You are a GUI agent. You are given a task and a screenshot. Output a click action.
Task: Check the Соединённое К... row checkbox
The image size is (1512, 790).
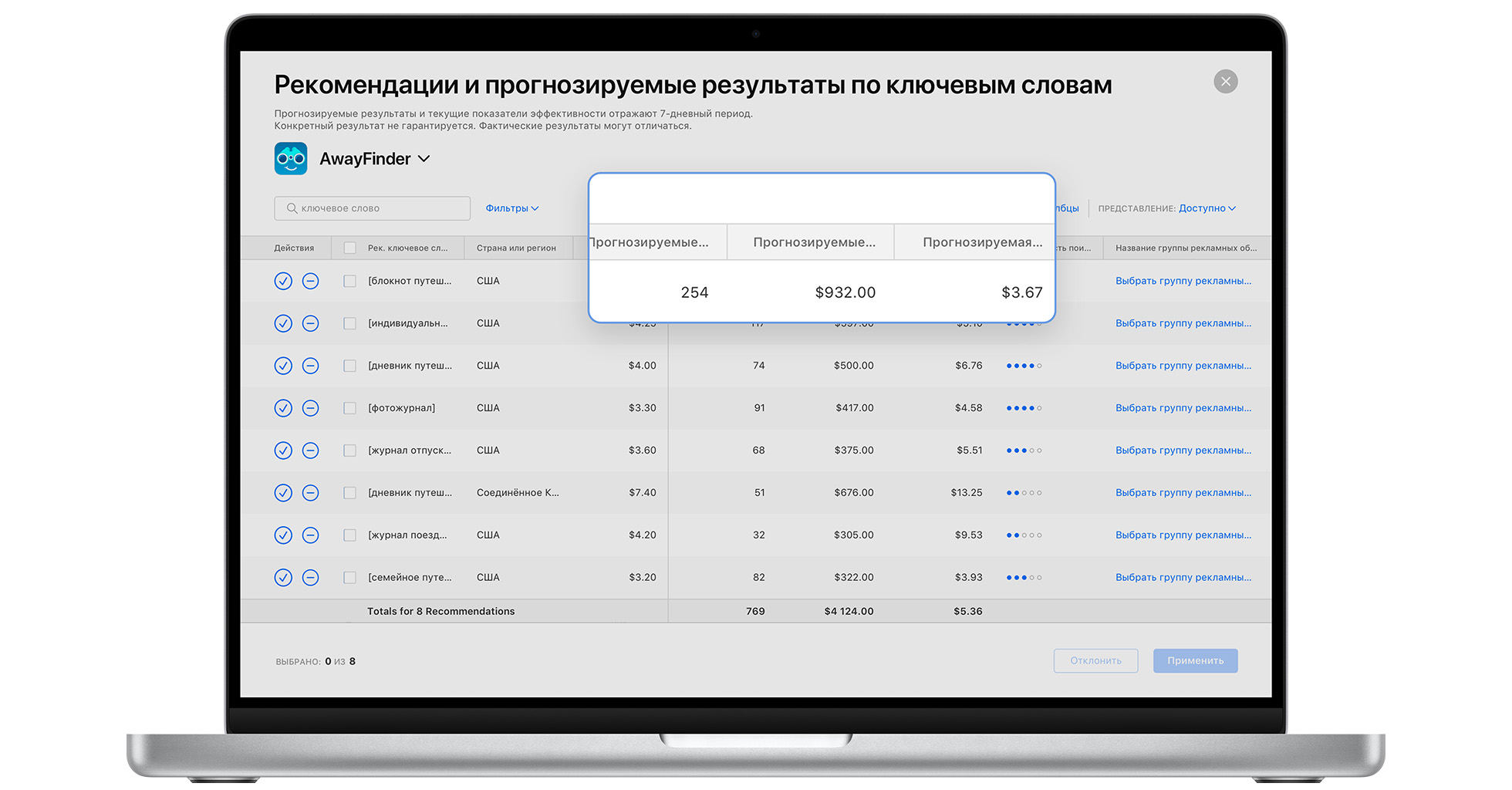point(349,492)
